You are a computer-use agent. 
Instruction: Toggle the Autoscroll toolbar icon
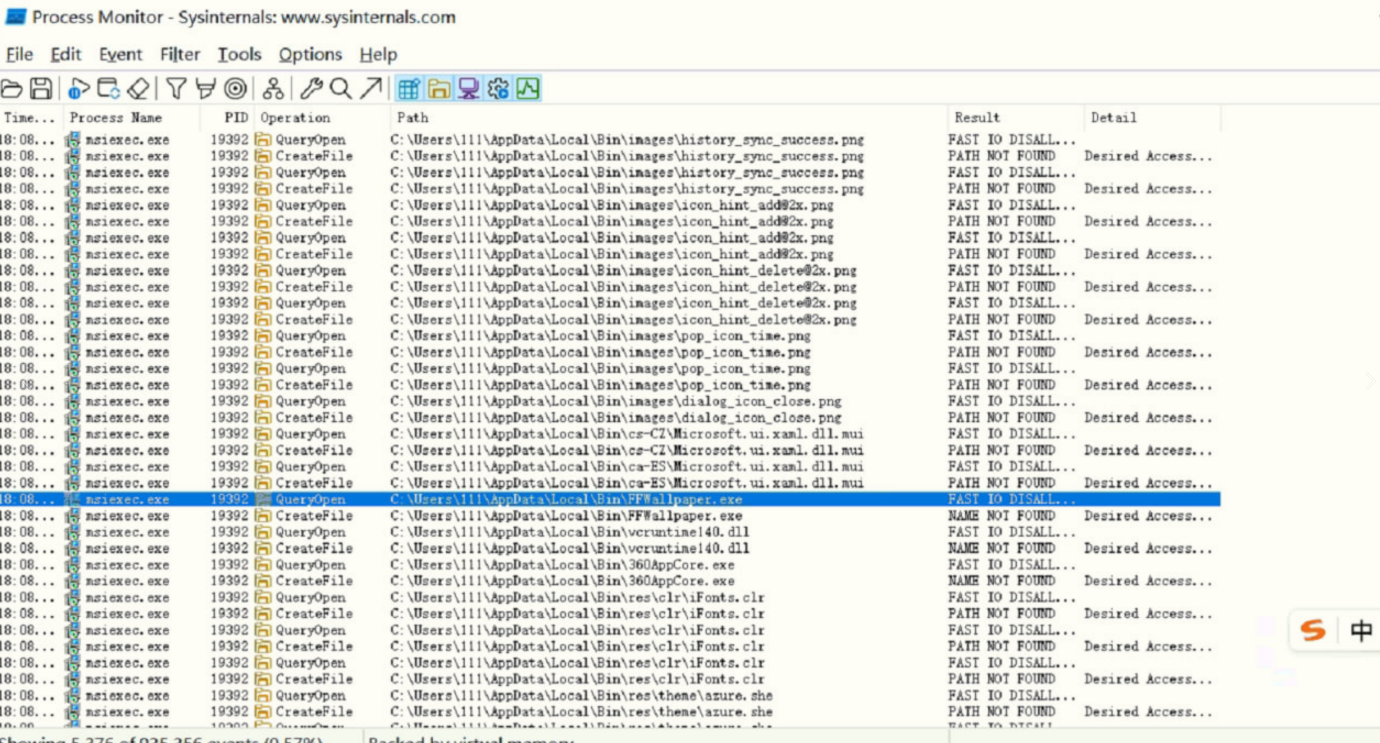coord(108,89)
